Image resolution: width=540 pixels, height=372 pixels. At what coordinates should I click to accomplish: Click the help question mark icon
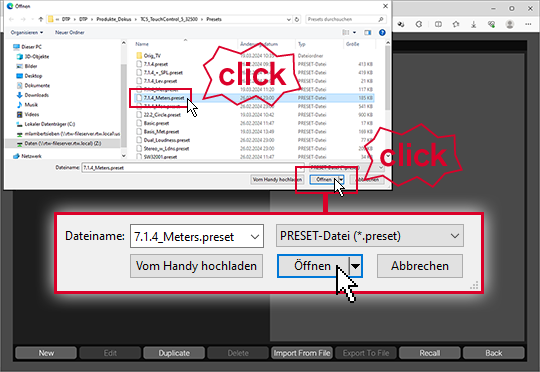pos(382,32)
